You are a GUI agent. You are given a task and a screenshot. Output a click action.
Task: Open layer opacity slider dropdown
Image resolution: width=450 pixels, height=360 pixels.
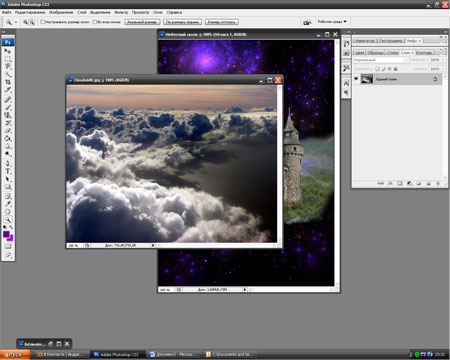(x=443, y=60)
